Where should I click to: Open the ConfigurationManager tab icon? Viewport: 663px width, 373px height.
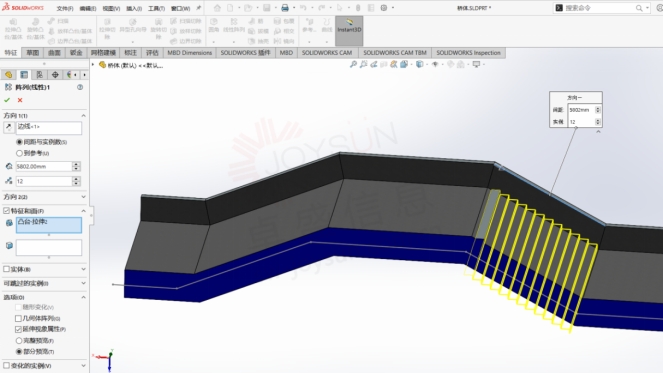[39, 75]
